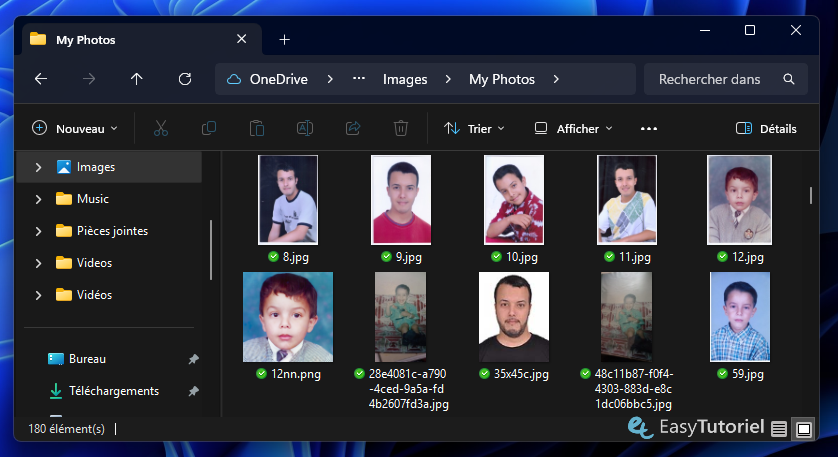Go forward with the right arrow

pyautogui.click(x=89, y=79)
